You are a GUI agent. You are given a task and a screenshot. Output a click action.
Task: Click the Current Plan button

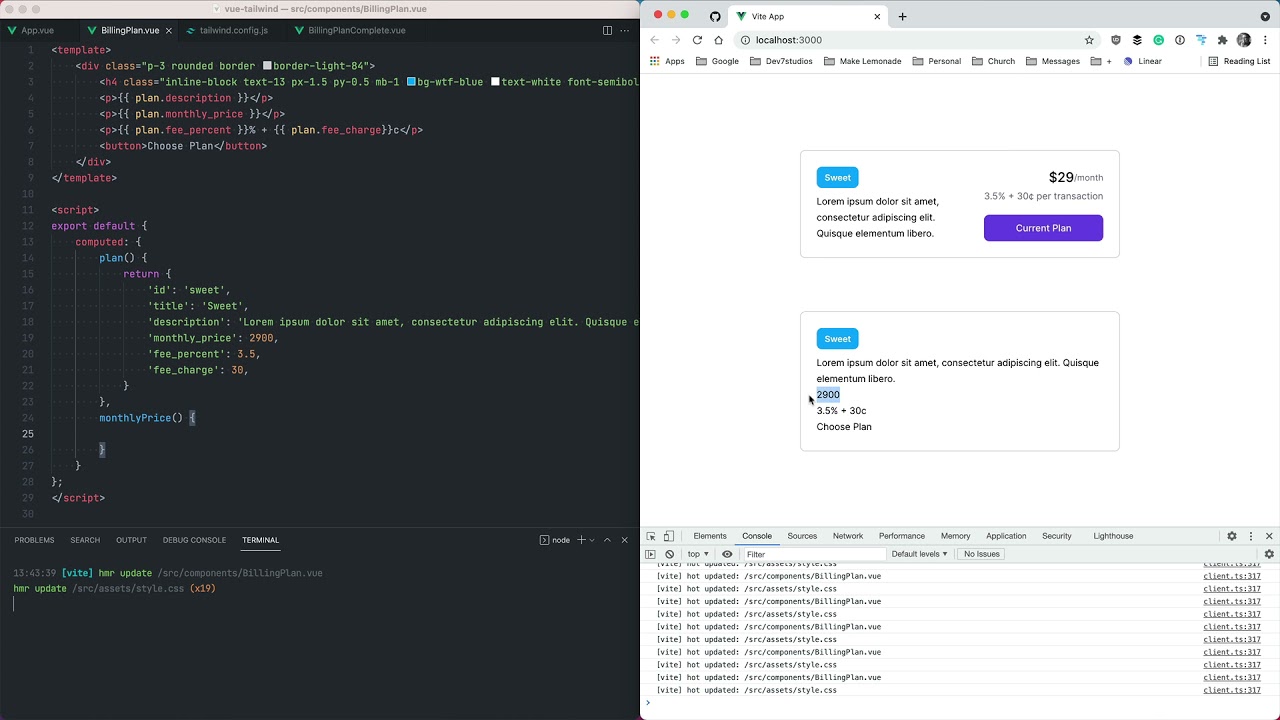pyautogui.click(x=1043, y=228)
